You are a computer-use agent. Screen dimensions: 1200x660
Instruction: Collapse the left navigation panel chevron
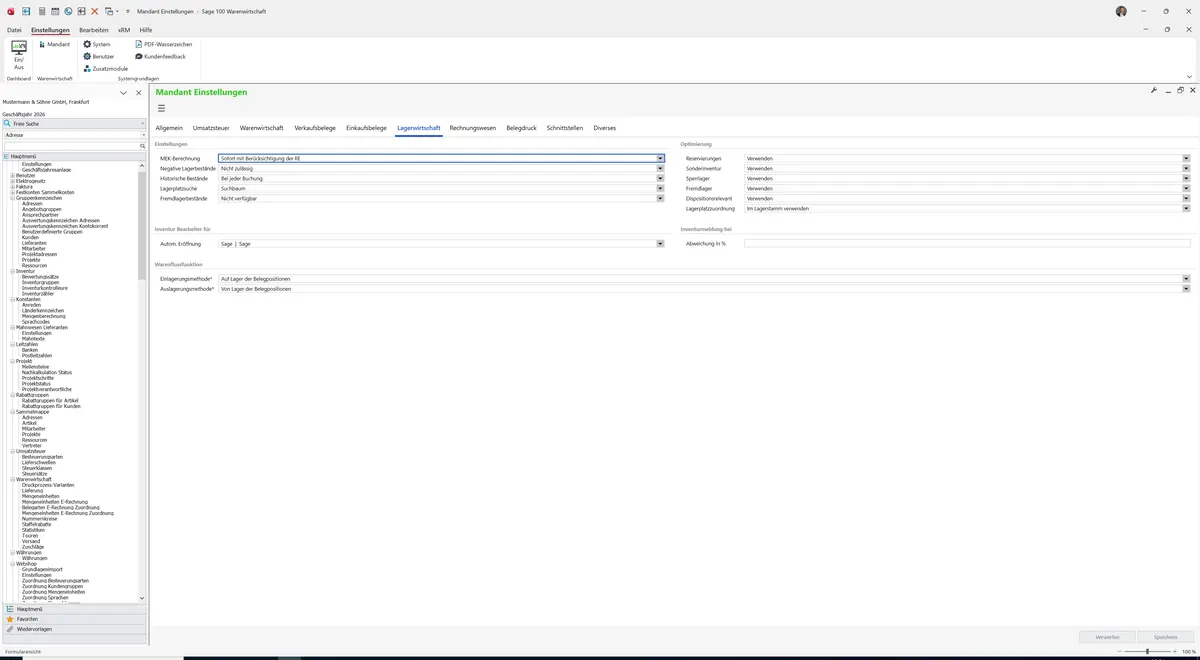[123, 93]
